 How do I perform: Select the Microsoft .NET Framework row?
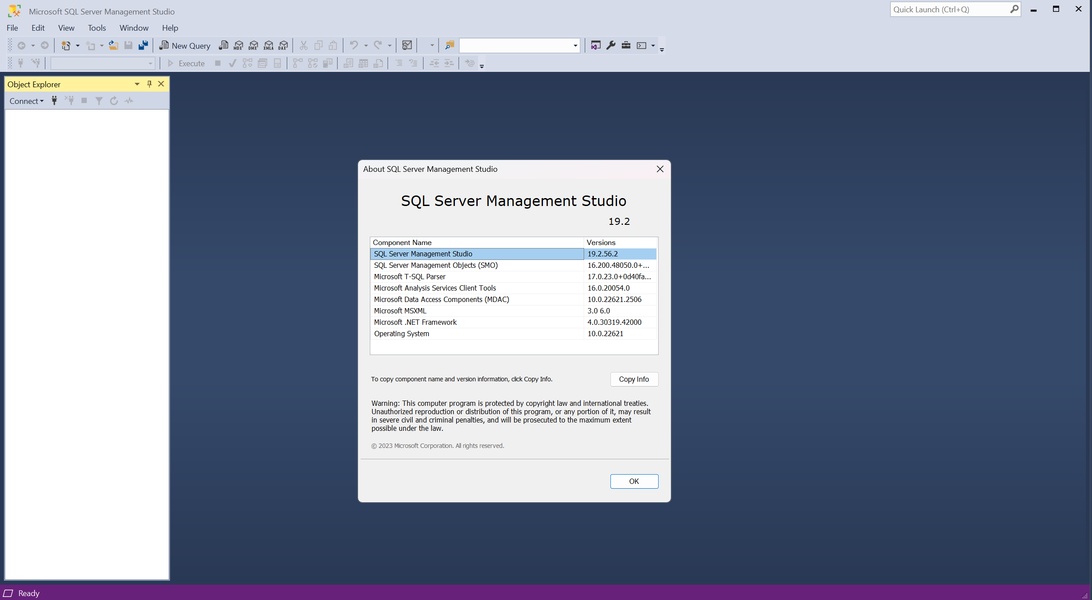[415, 322]
